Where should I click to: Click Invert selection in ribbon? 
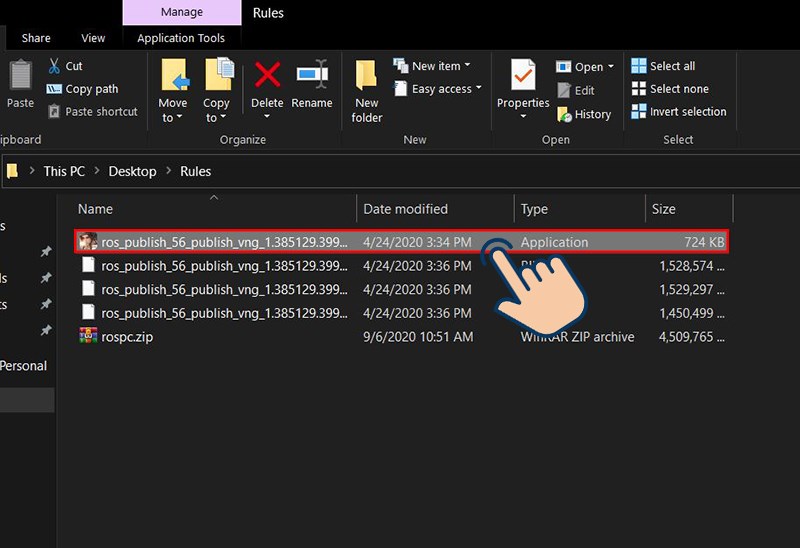point(678,112)
